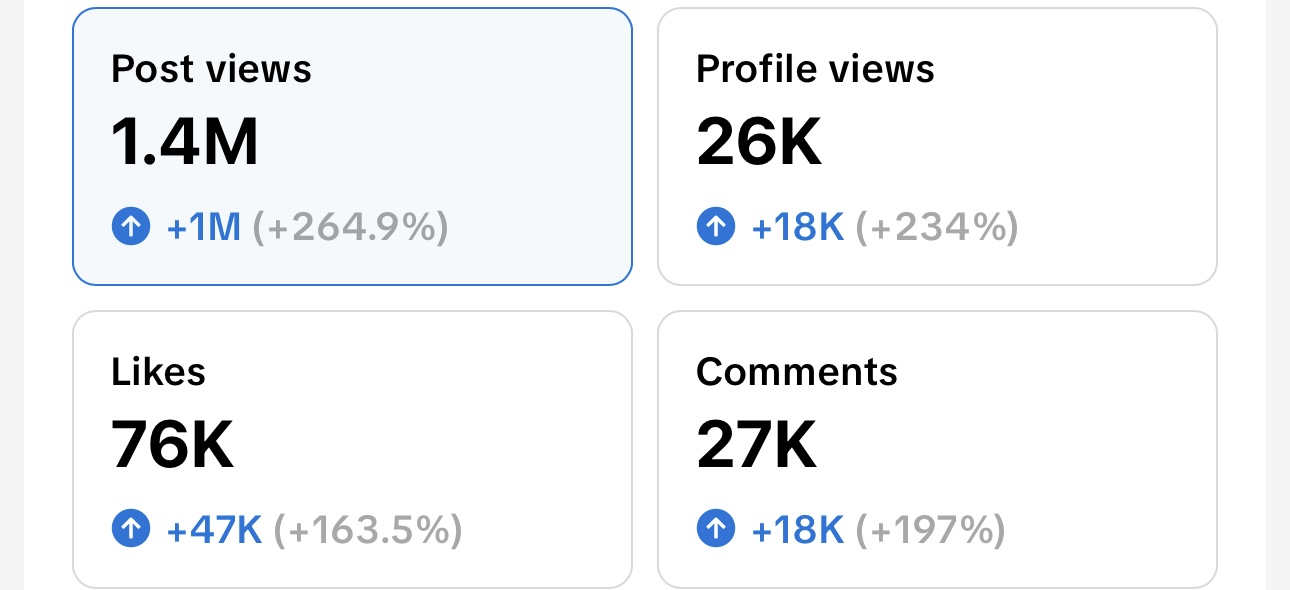The image size is (1290, 590).
Task: Click the 26K profile views value
Action: point(759,142)
